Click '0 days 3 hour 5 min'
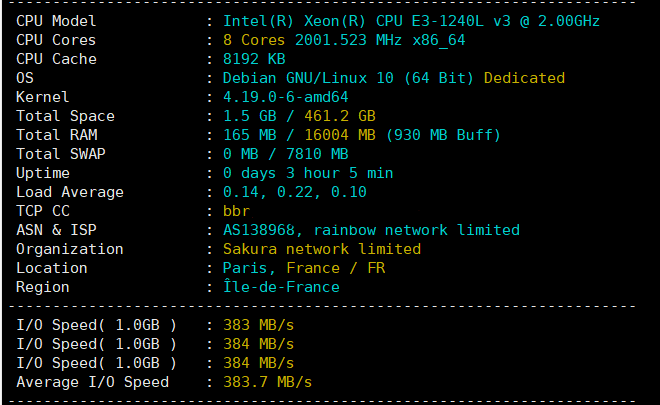Image resolution: width=660 pixels, height=405 pixels. click(x=308, y=173)
